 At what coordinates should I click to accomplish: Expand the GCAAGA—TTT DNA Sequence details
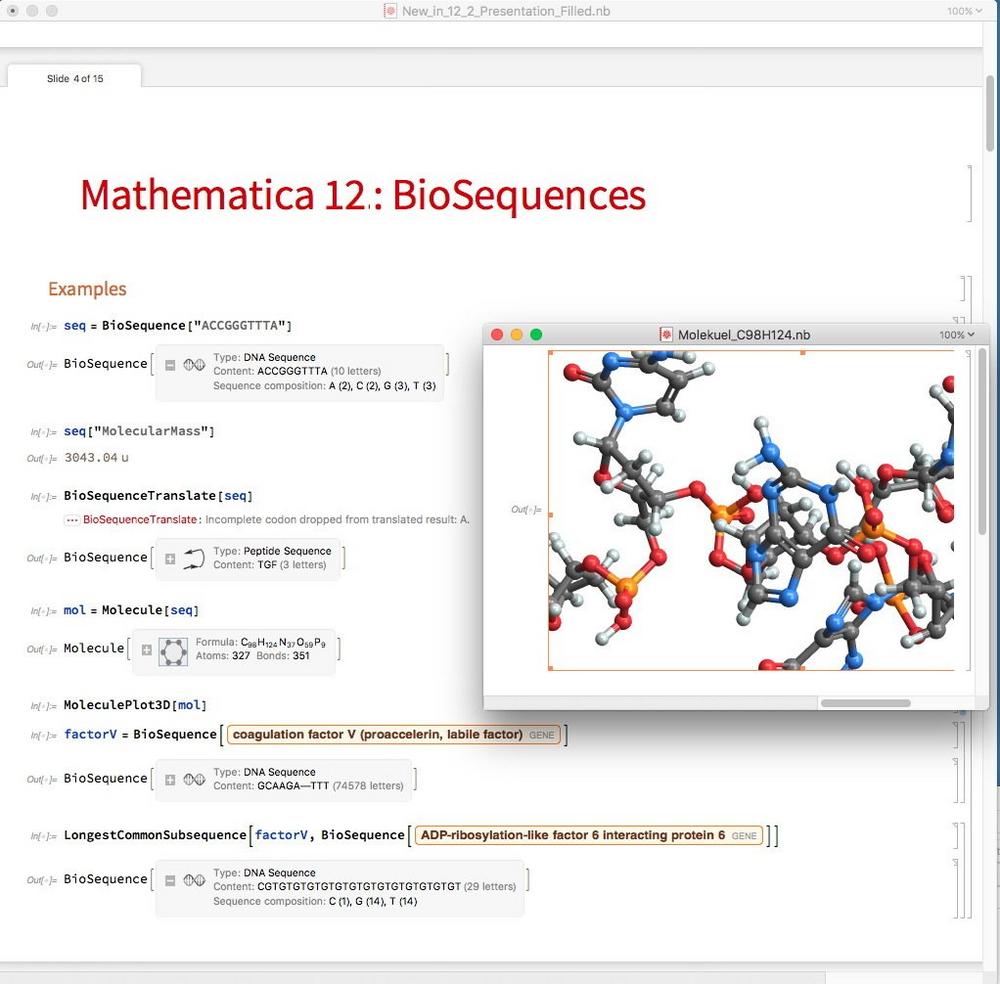(x=170, y=780)
